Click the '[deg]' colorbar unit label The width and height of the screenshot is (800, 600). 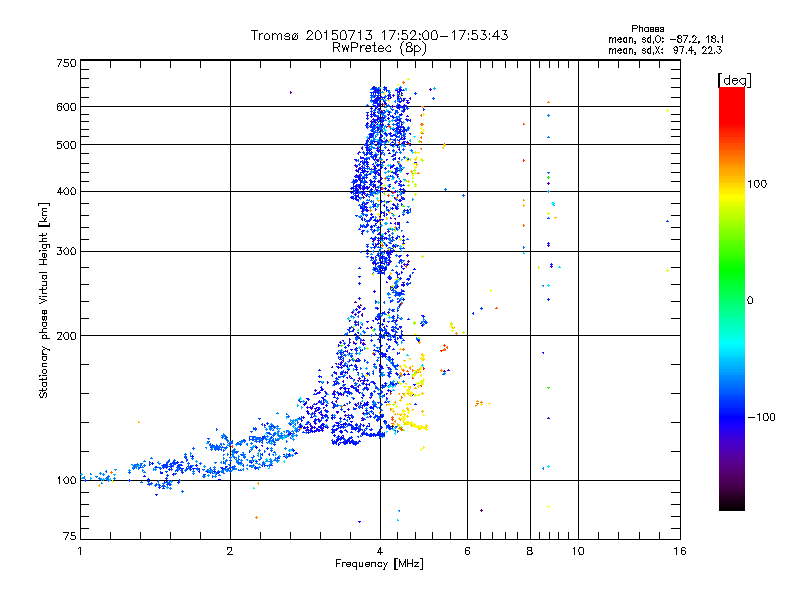pyautogui.click(x=734, y=80)
